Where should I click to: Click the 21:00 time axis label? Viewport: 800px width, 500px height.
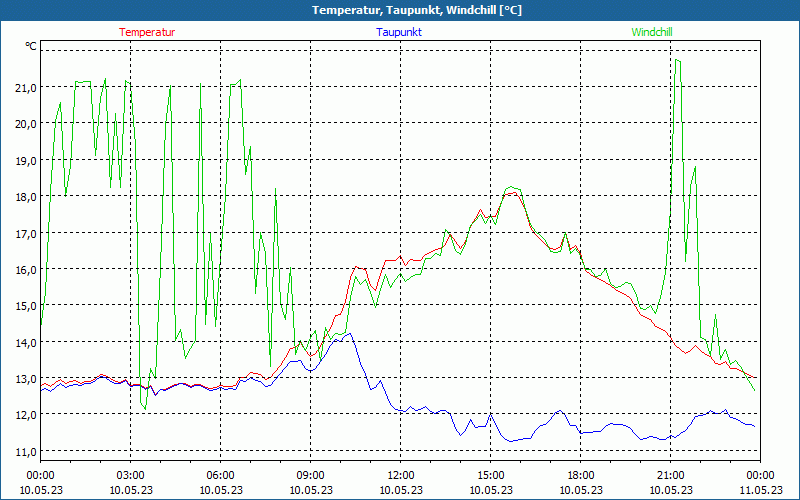click(670, 475)
